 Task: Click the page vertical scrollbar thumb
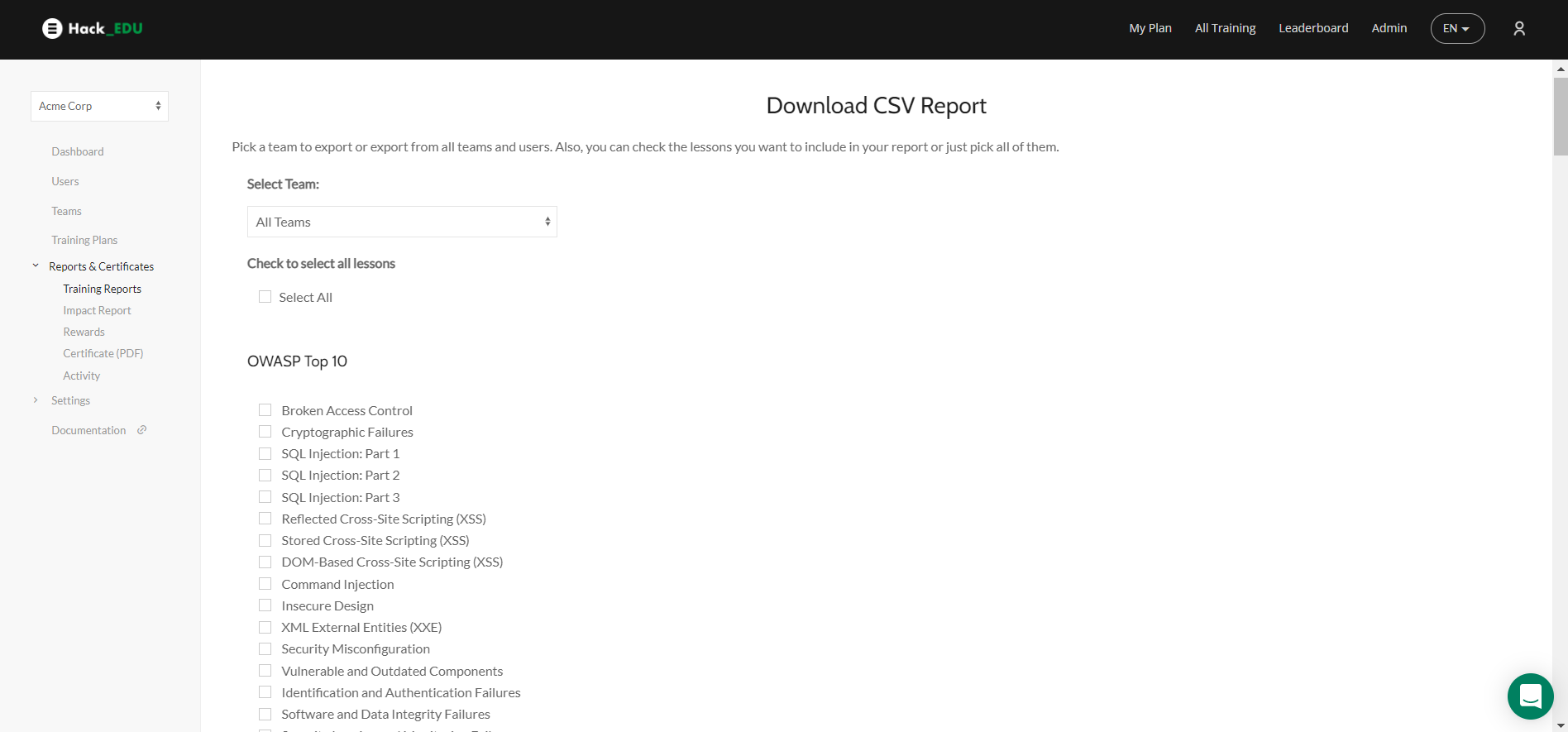point(1560,116)
